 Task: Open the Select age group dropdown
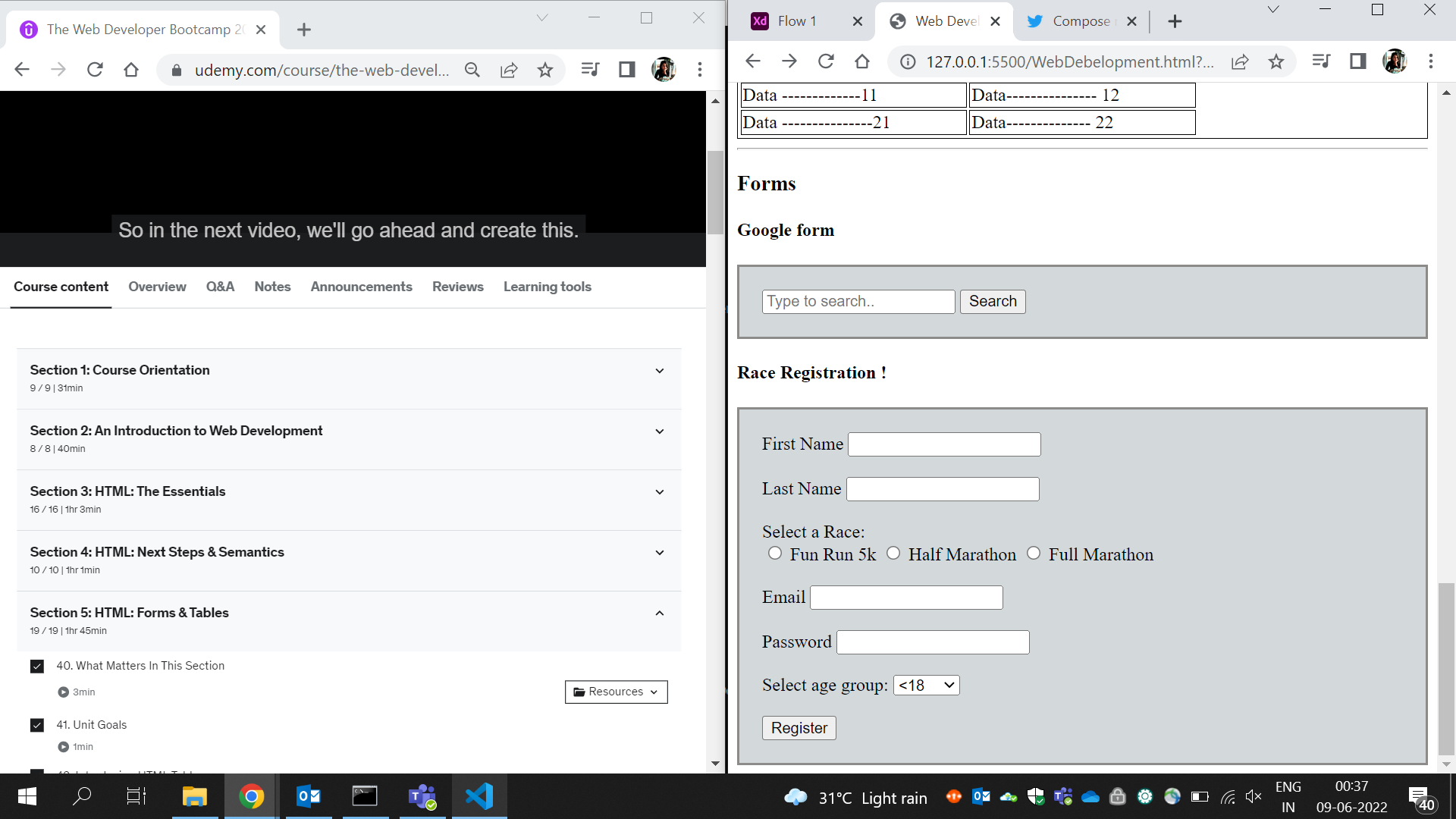pos(926,686)
